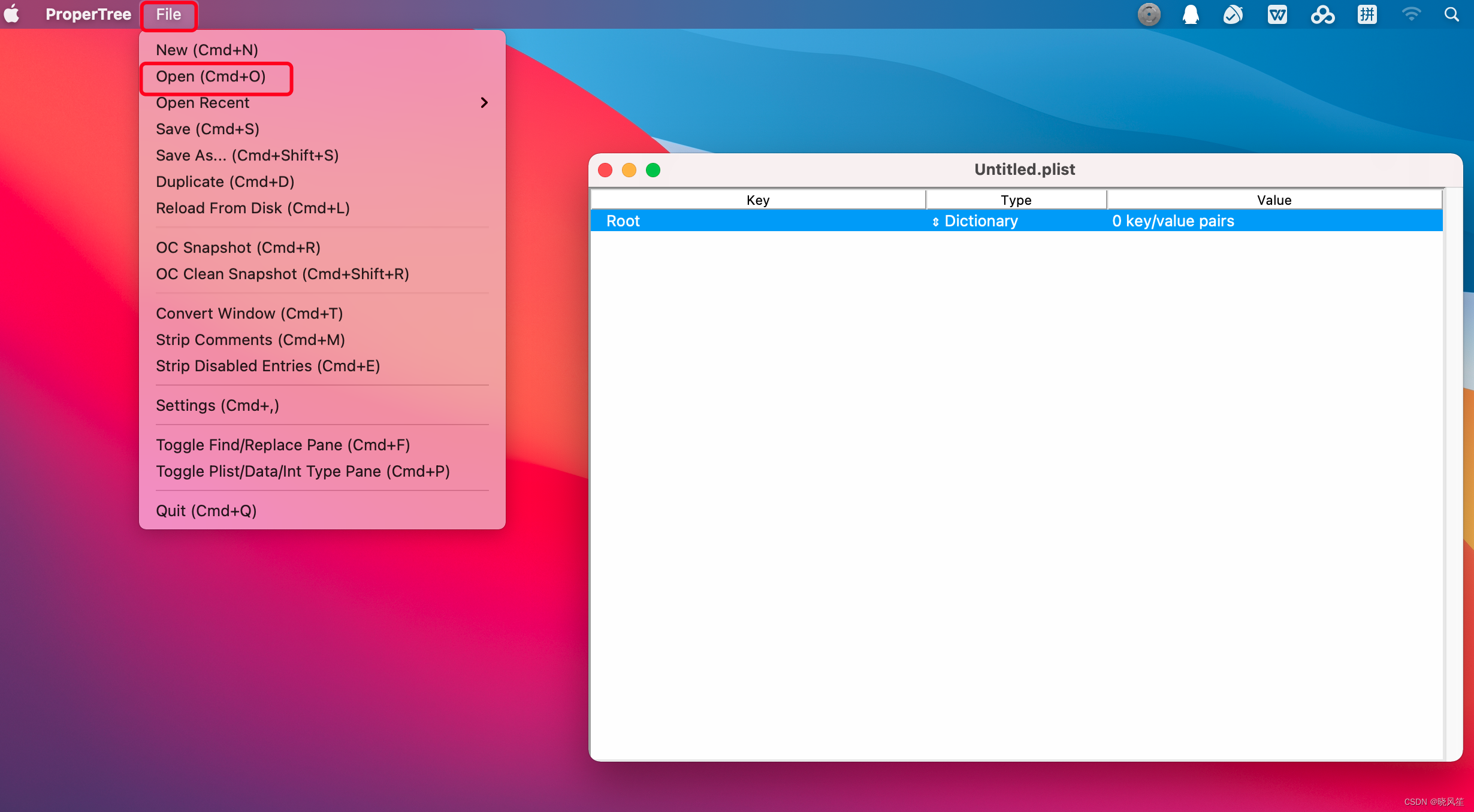Open the WPS Office menu bar icon
The image size is (1474, 812).
click(x=1277, y=14)
